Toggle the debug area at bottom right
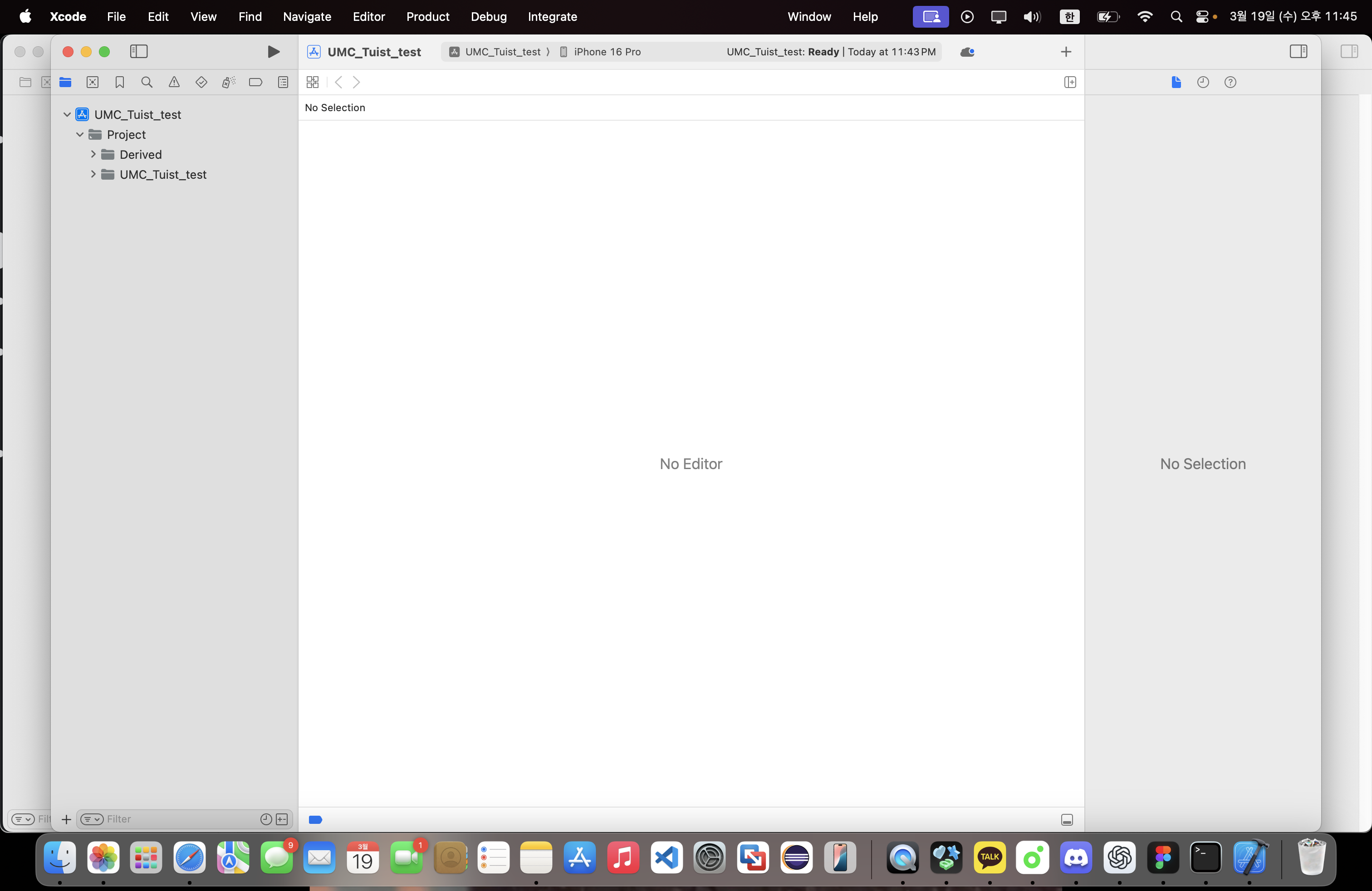1372x891 pixels. (1067, 820)
